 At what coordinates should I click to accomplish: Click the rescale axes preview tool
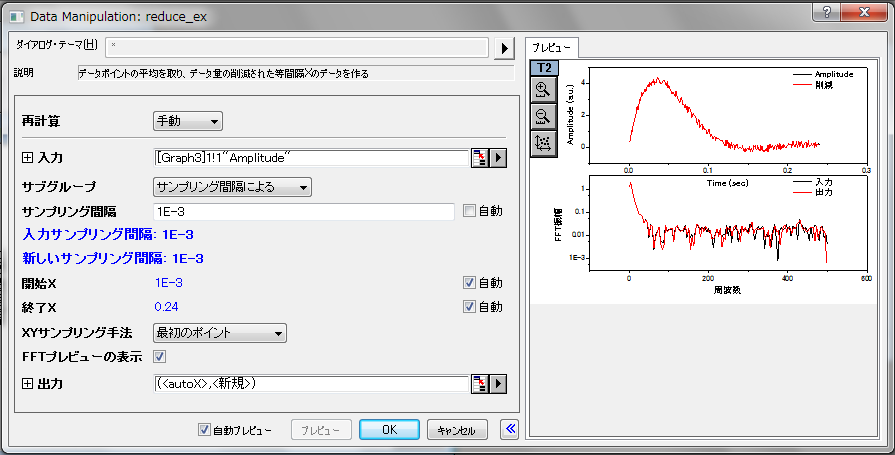pyautogui.click(x=543, y=143)
